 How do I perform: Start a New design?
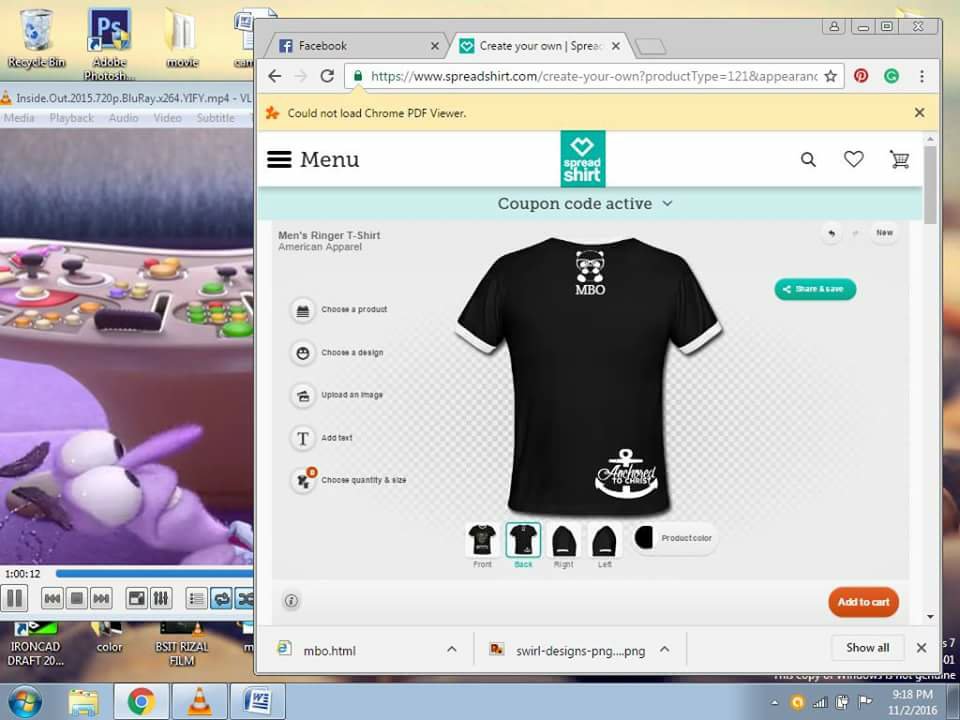pos(884,233)
